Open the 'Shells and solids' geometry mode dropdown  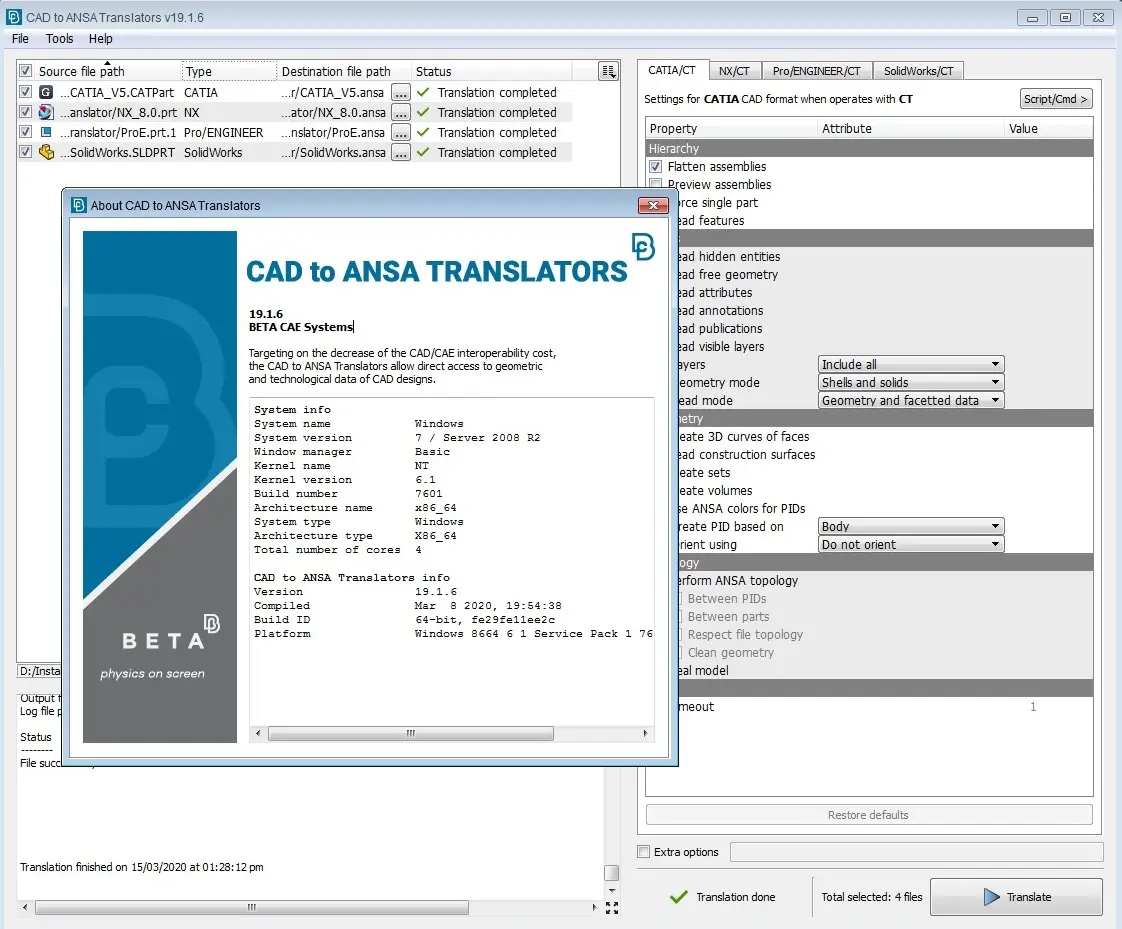[x=911, y=382]
